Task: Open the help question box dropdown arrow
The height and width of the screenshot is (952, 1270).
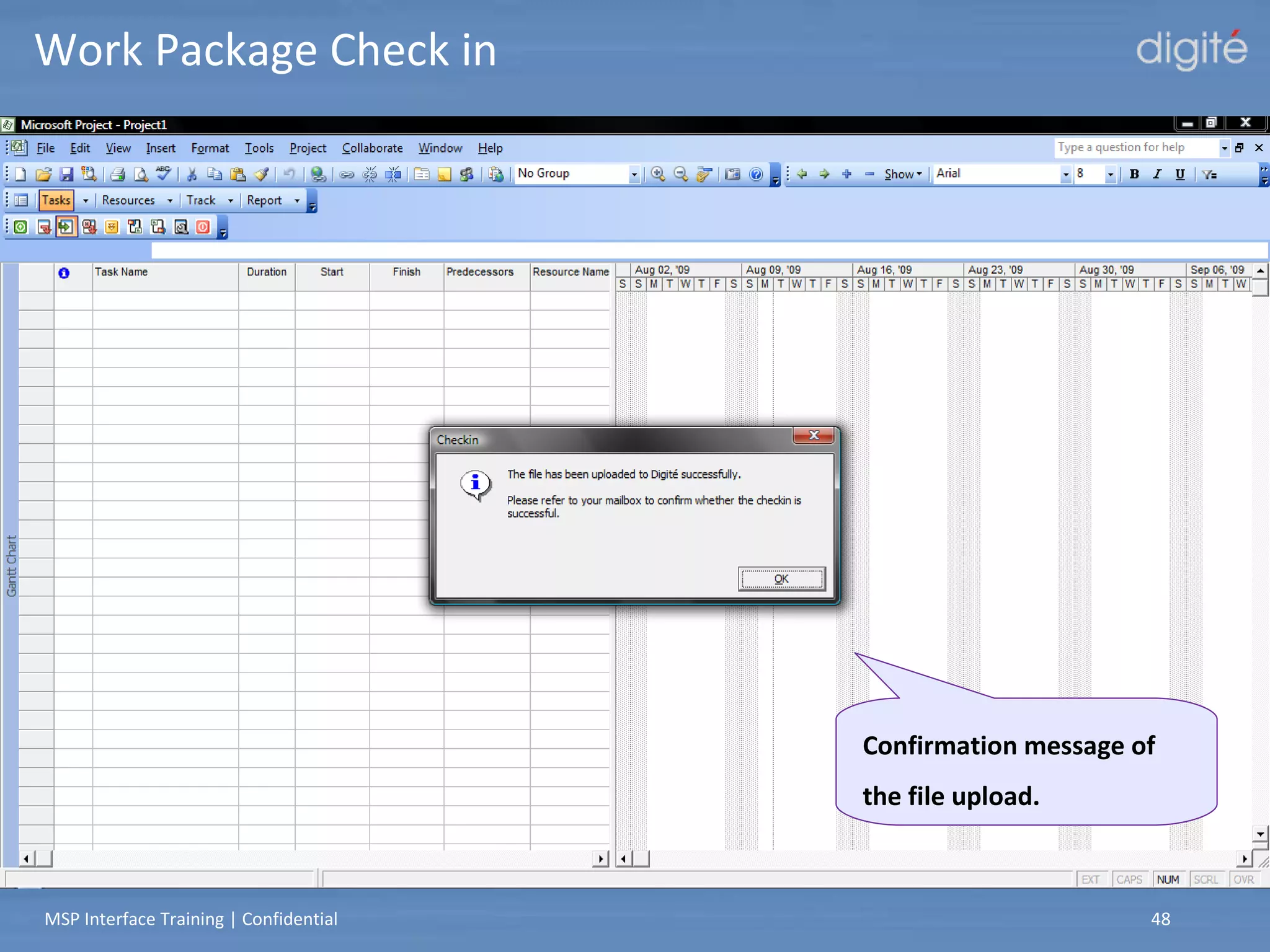Action: click(x=1224, y=148)
